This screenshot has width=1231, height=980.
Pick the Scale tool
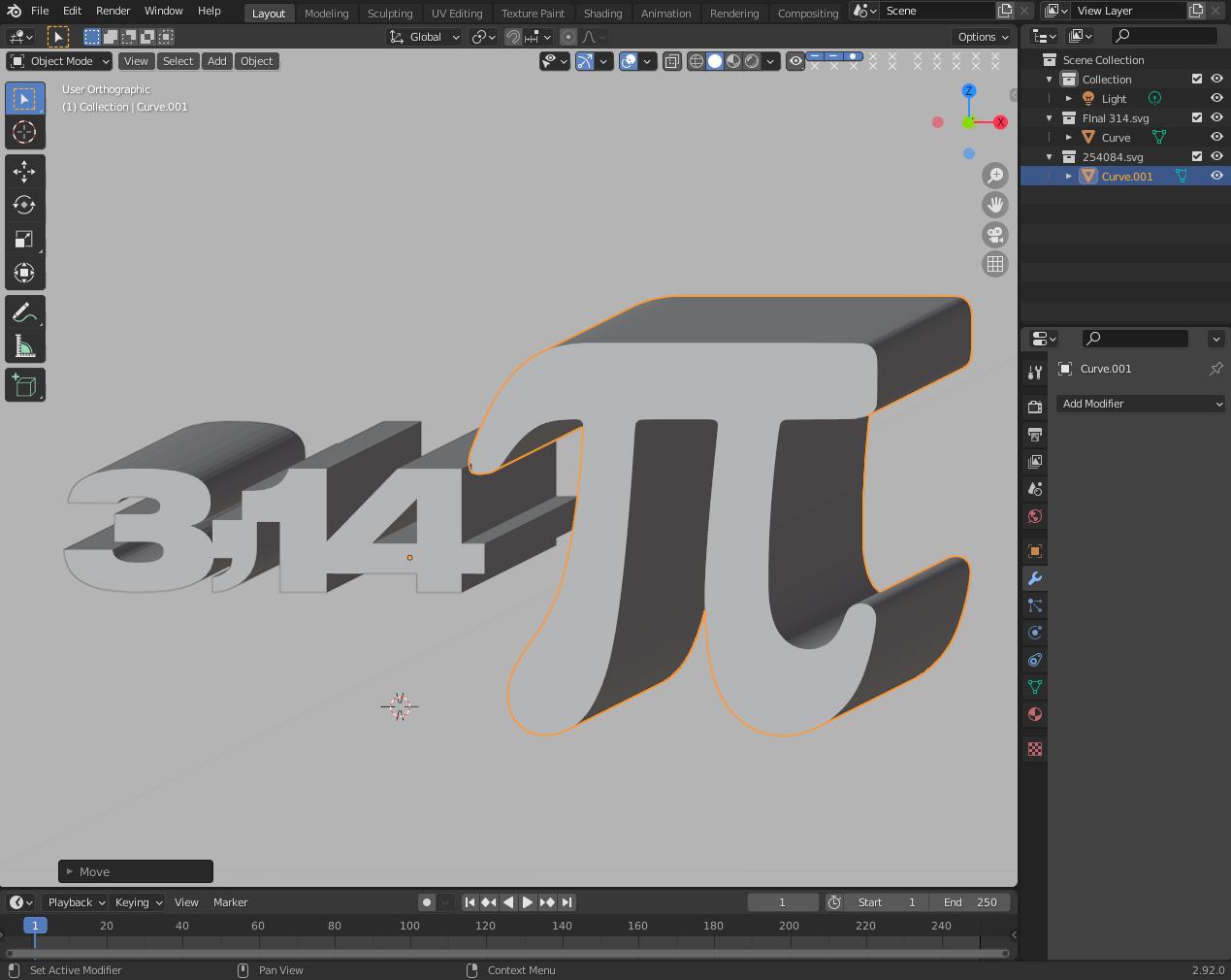pyautogui.click(x=24, y=239)
